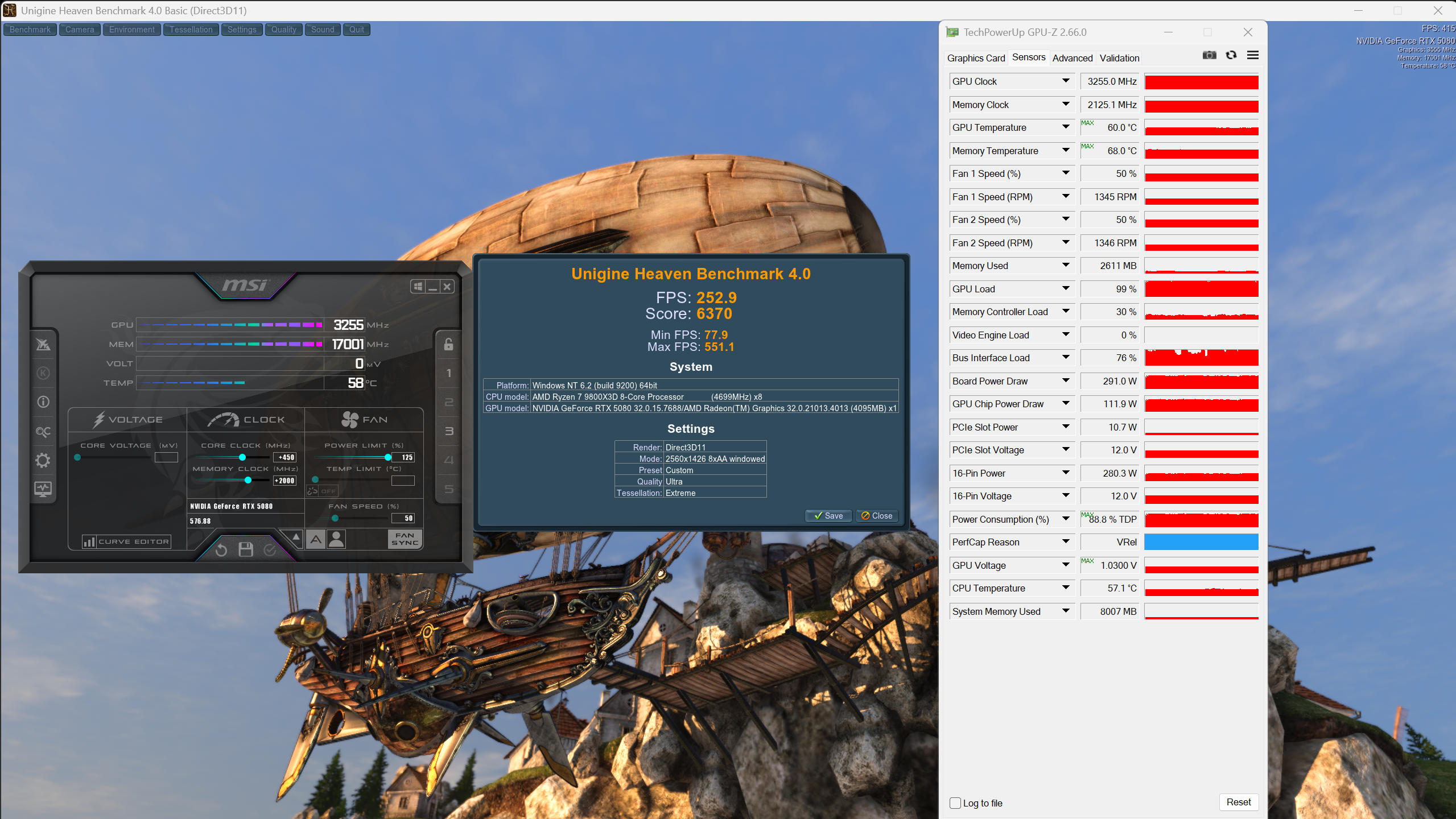1456x819 pixels.
Task: Enable user-defined fan curve icon
Action: [337, 539]
